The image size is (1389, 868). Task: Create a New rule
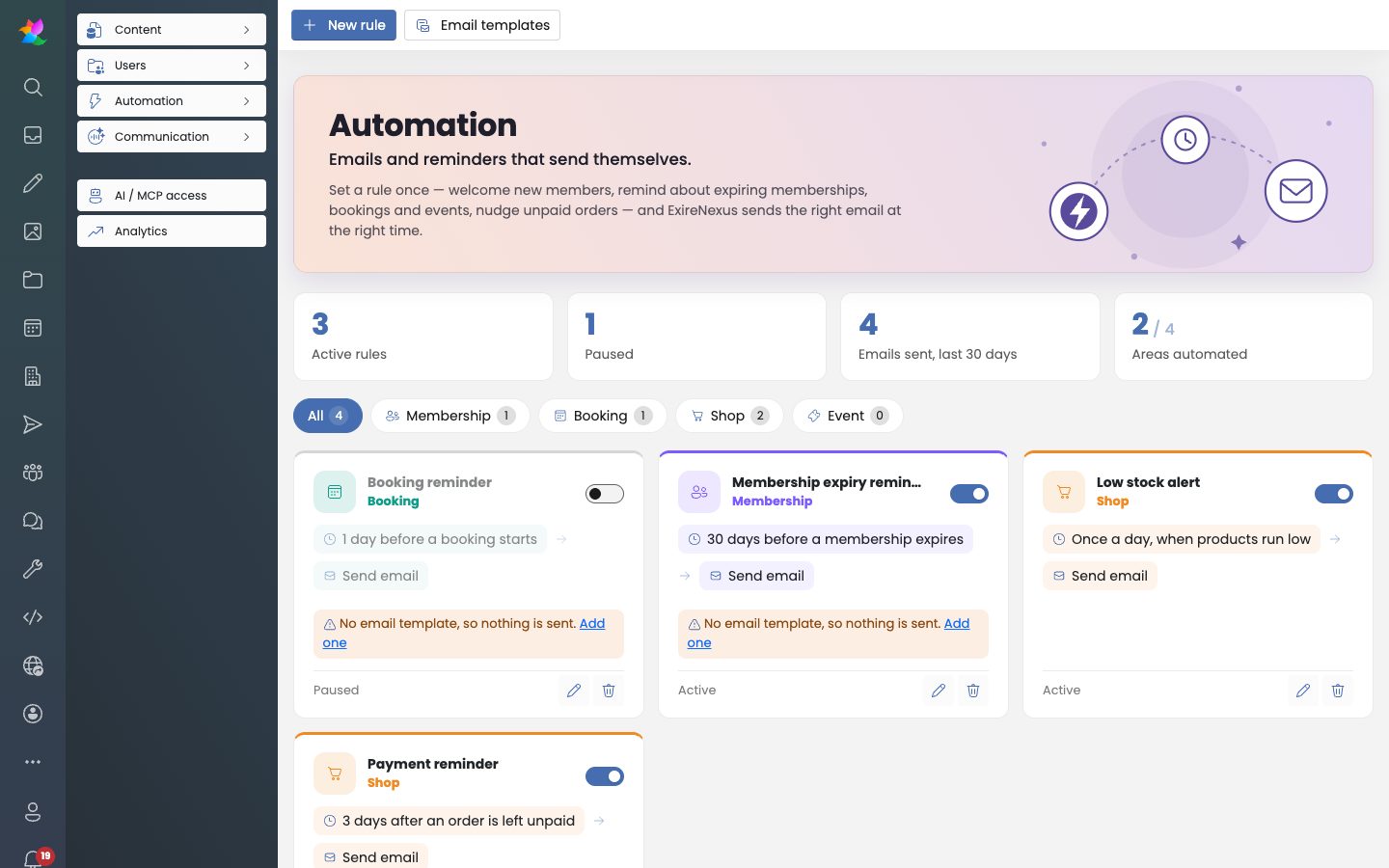(344, 25)
